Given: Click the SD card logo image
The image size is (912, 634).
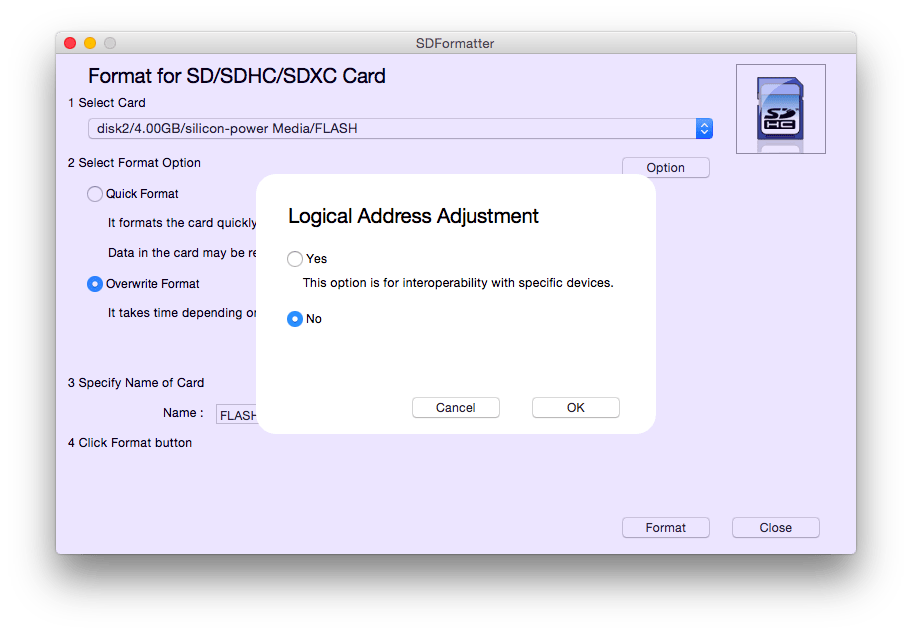Looking at the screenshot, I should (780, 108).
